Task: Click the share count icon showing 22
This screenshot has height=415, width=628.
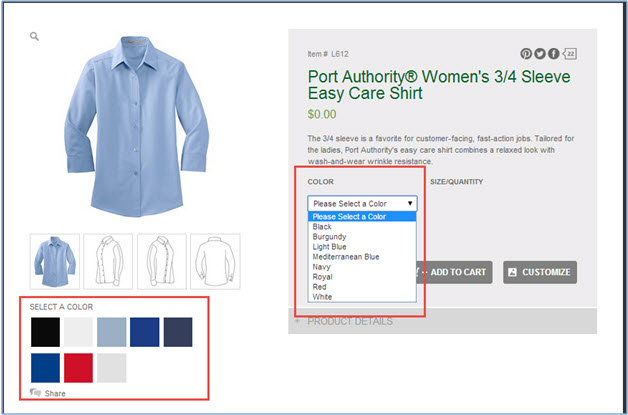Action: 570,54
